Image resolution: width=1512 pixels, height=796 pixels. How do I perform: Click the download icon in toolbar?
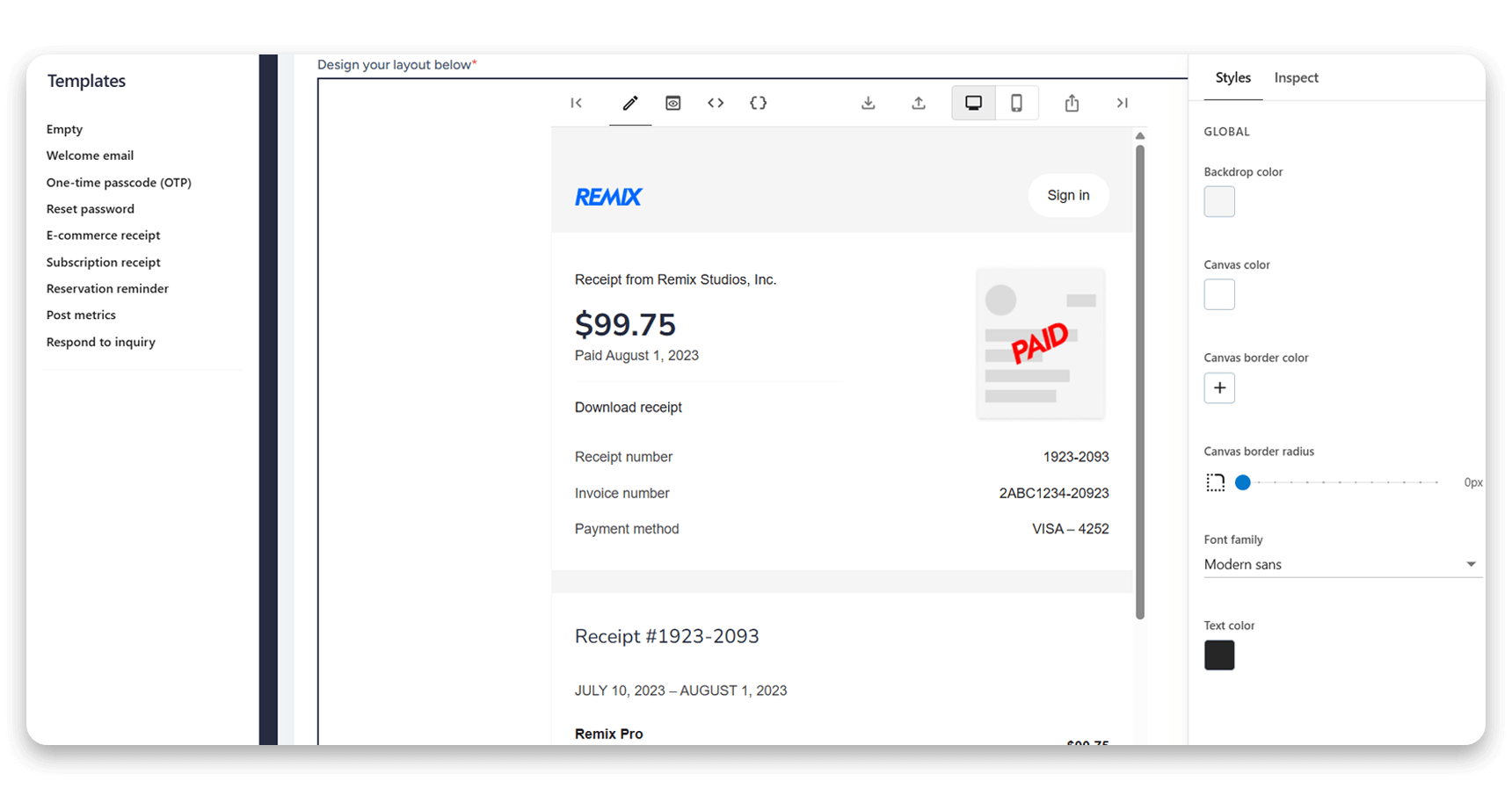[x=868, y=103]
